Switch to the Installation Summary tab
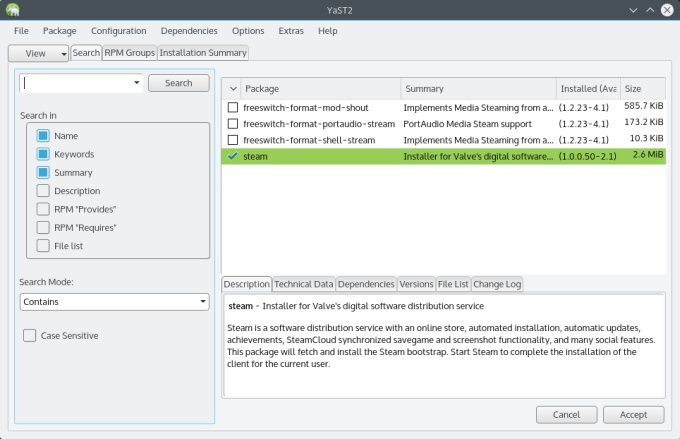 click(203, 53)
